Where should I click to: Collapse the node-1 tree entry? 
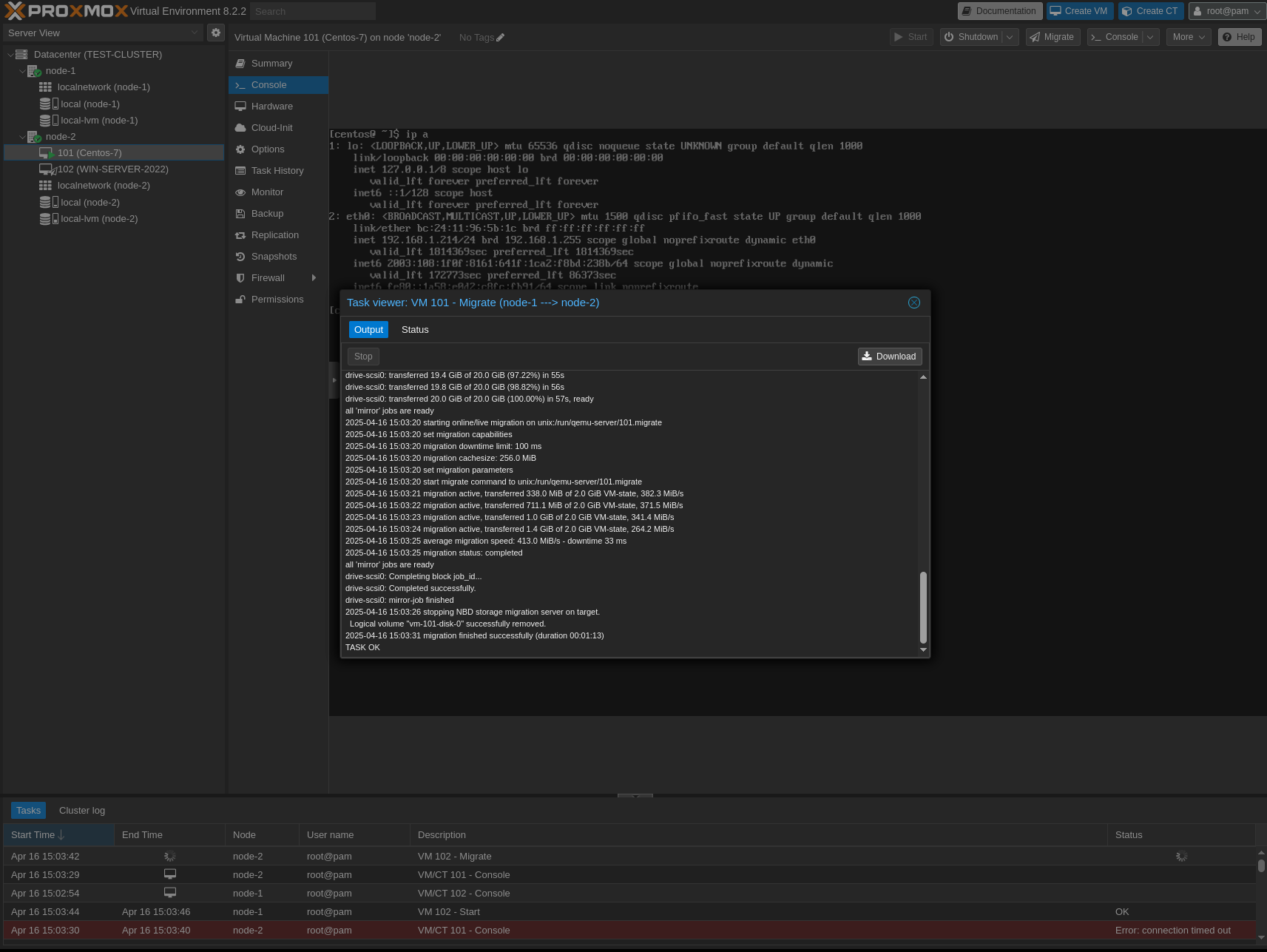point(23,70)
